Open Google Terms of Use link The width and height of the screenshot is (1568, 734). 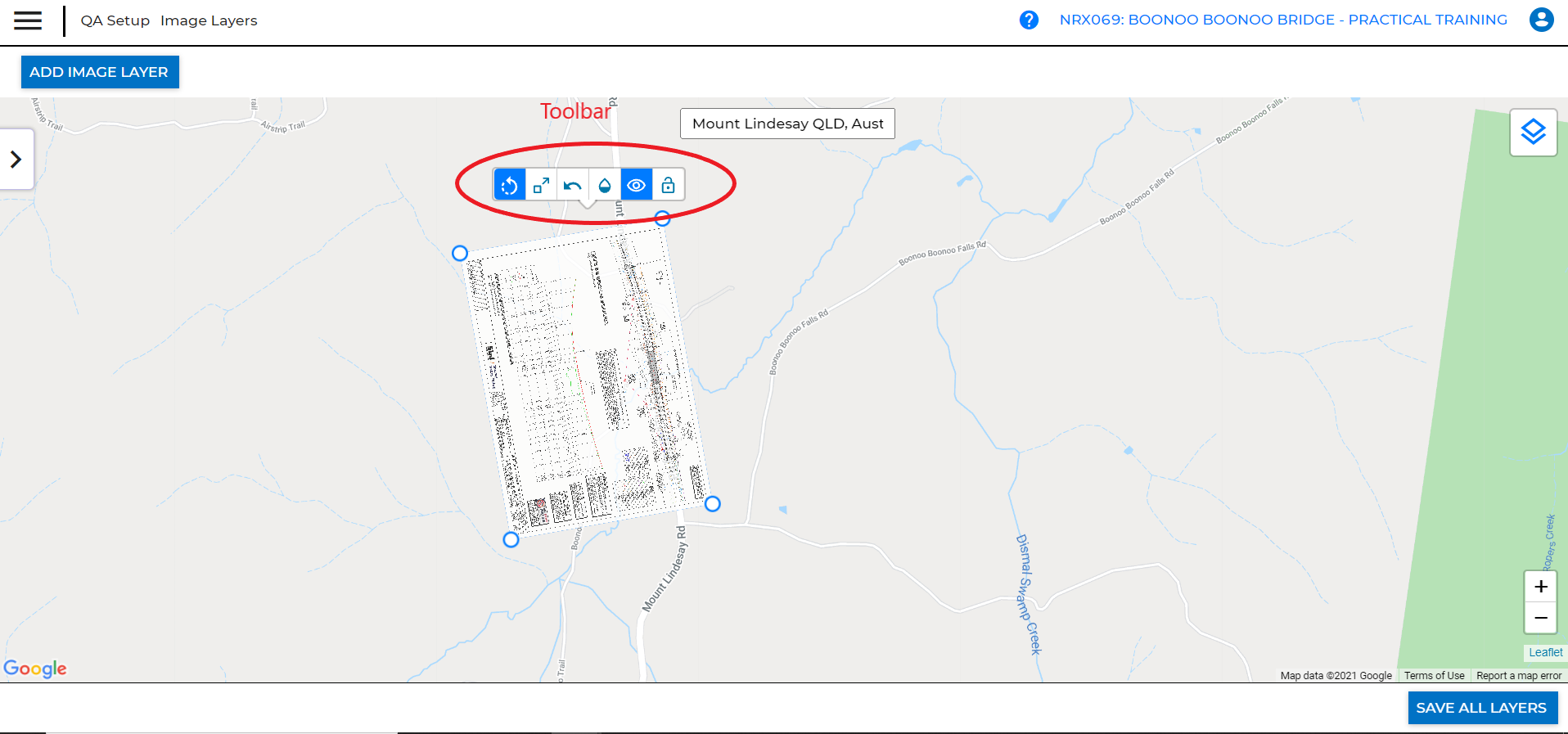click(1434, 676)
